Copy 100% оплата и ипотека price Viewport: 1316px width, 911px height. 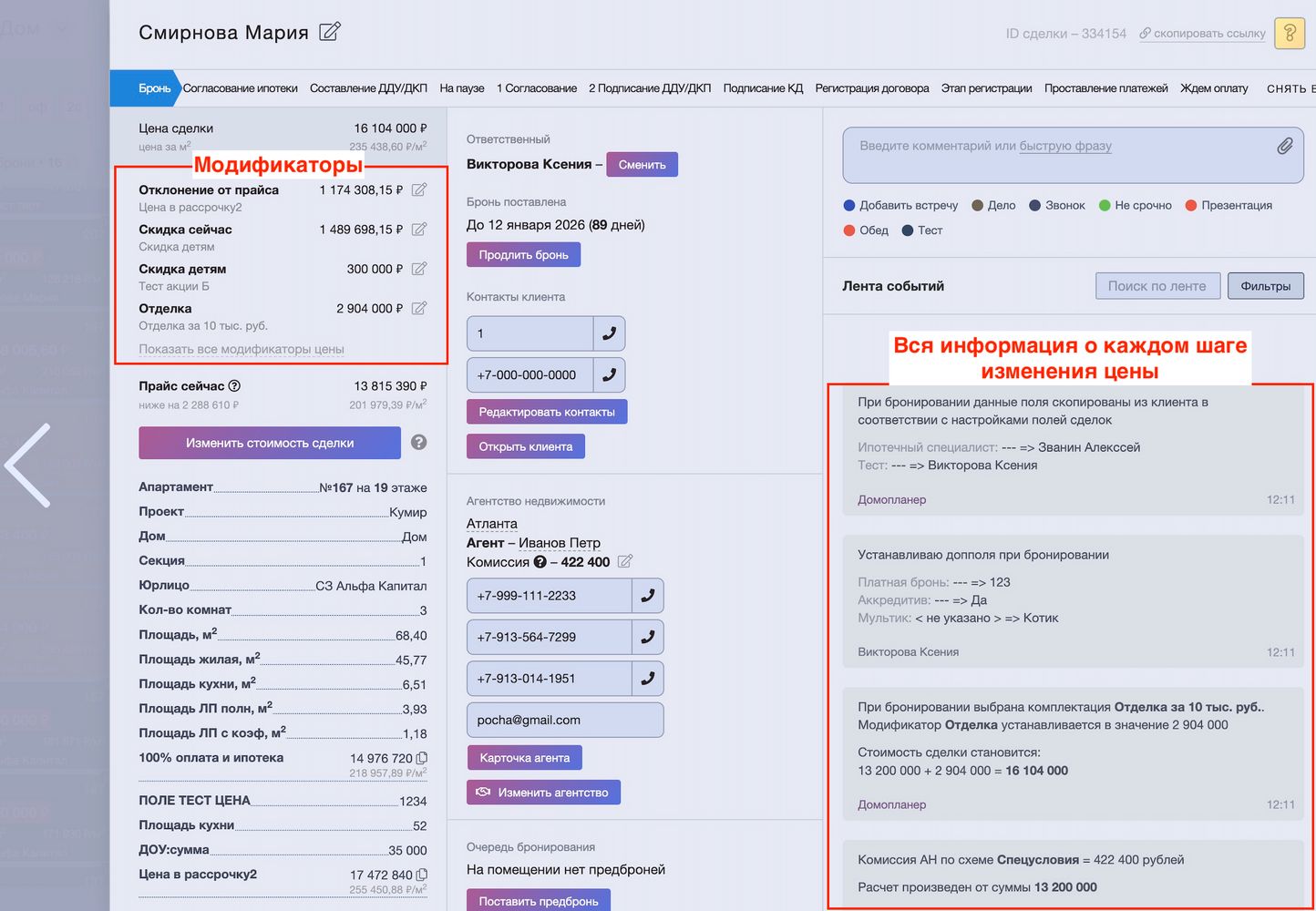pyautogui.click(x=422, y=758)
